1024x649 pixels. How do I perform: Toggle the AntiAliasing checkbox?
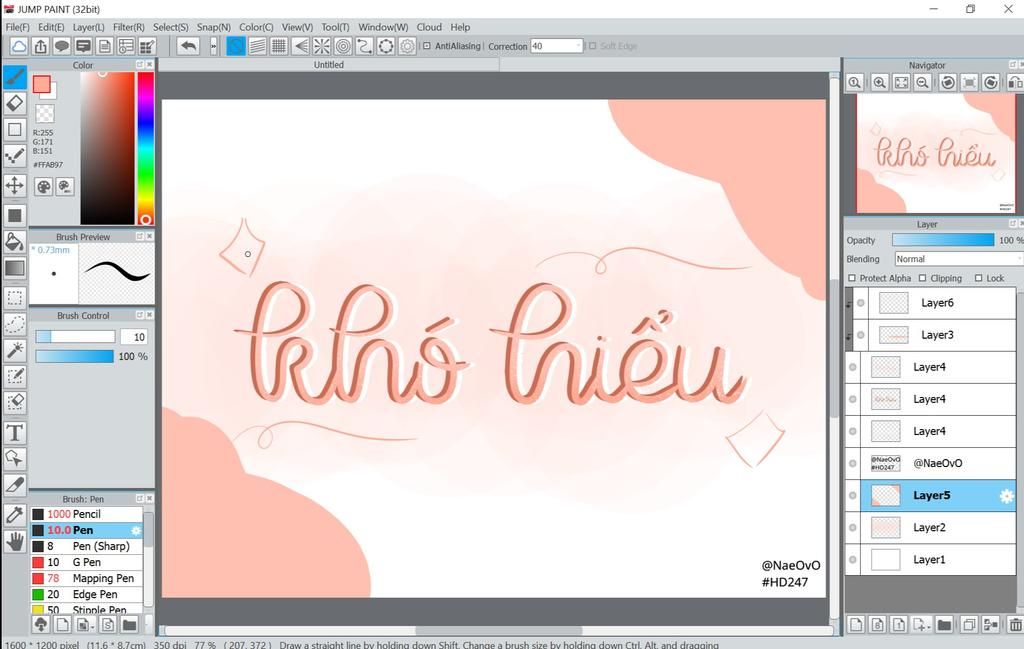tap(427, 46)
